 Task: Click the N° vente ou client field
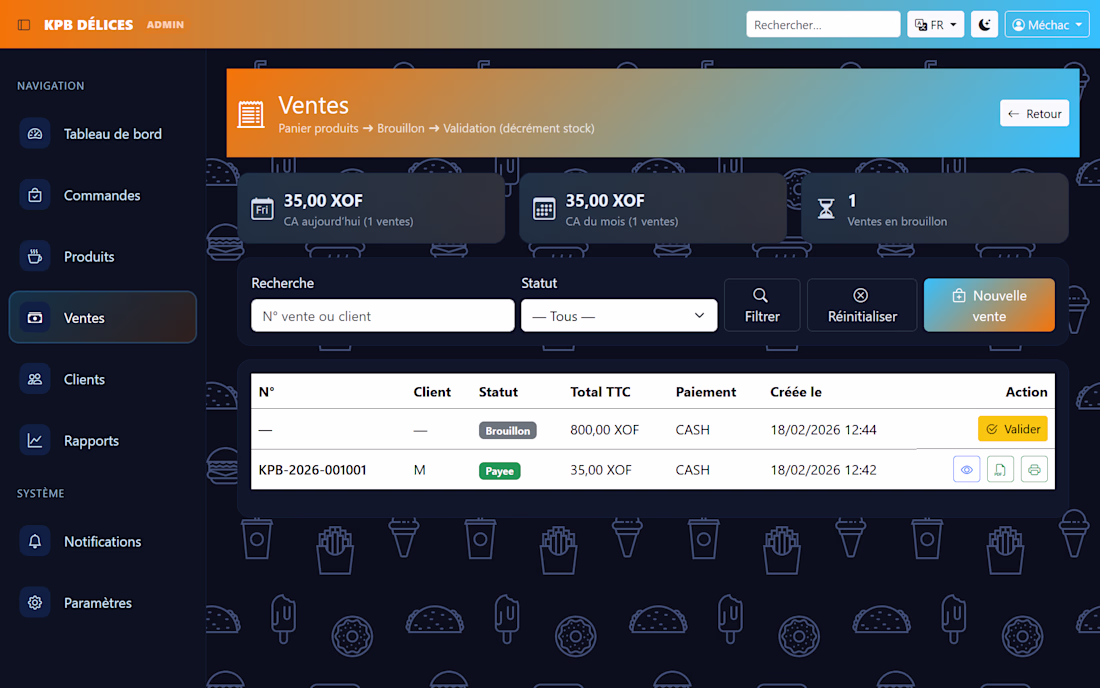(382, 316)
